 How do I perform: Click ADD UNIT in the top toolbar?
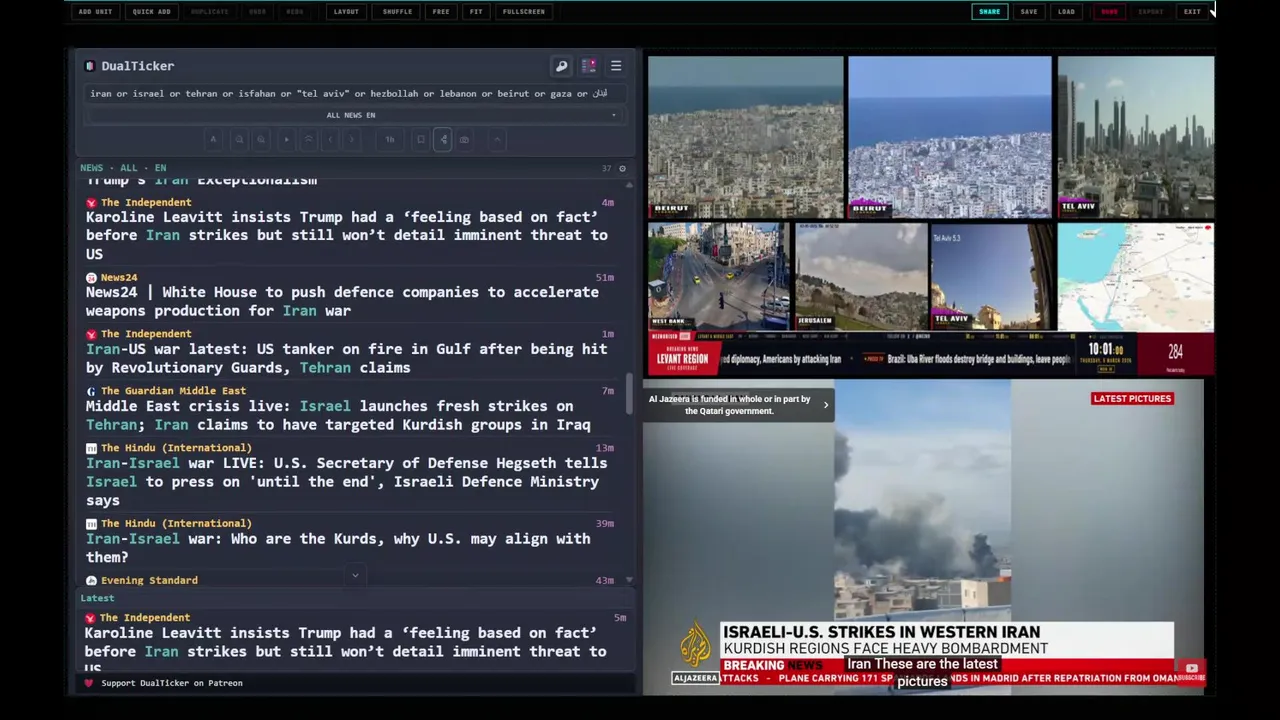[x=95, y=12]
